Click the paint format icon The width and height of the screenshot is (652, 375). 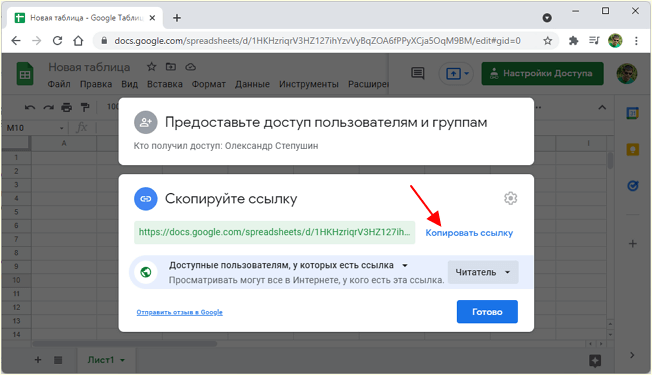tap(85, 107)
